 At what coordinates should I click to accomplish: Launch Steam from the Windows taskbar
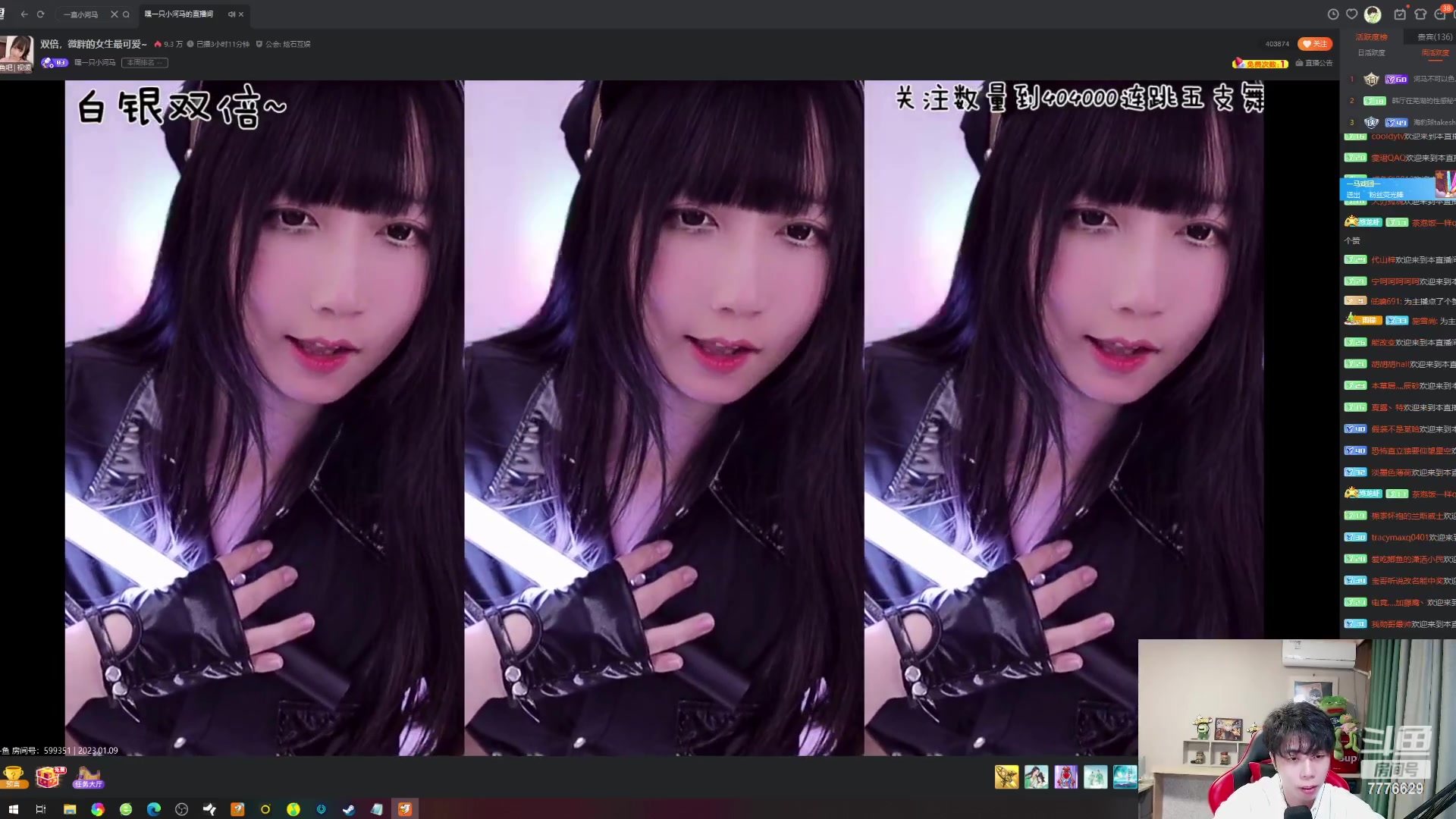(349, 809)
